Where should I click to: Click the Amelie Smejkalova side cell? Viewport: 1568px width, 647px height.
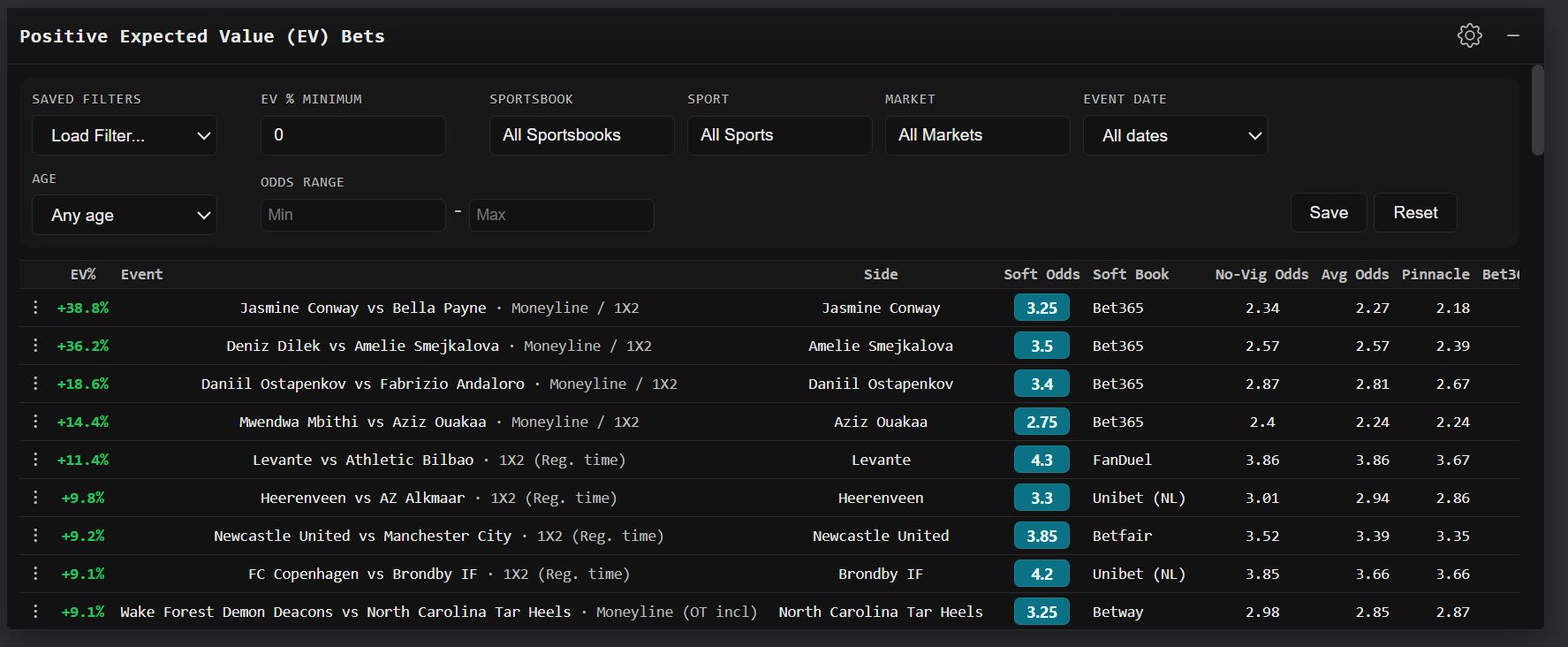881,346
